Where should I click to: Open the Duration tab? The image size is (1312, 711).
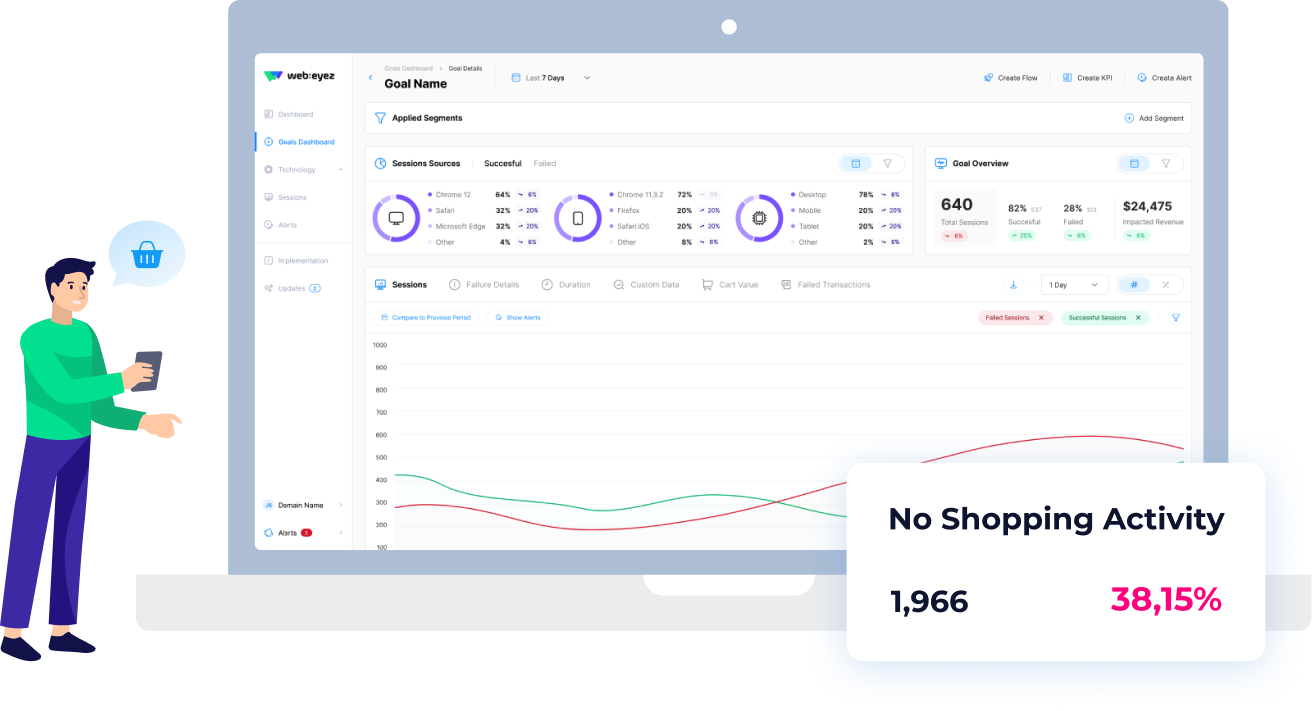[x=566, y=285]
